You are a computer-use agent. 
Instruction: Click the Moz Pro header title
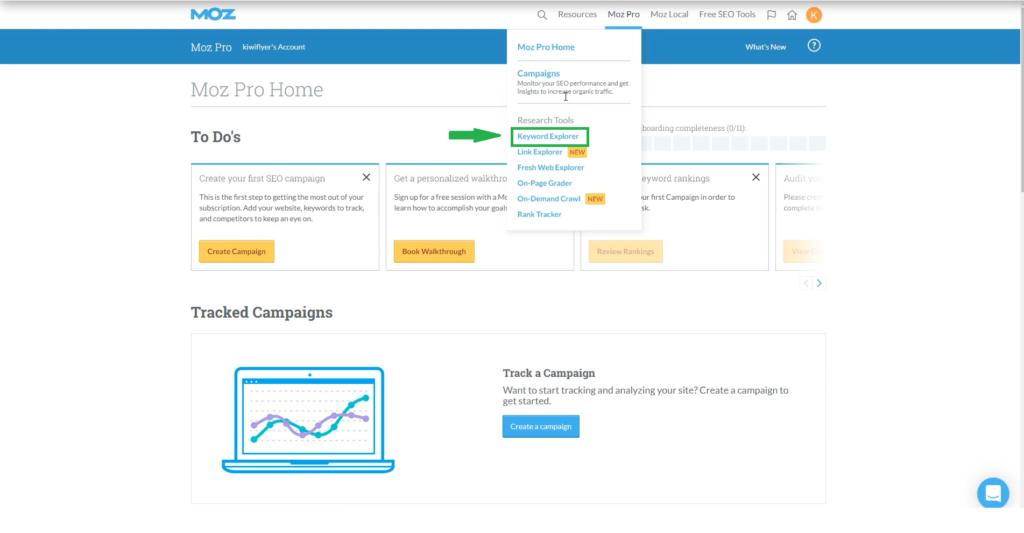pos(211,47)
